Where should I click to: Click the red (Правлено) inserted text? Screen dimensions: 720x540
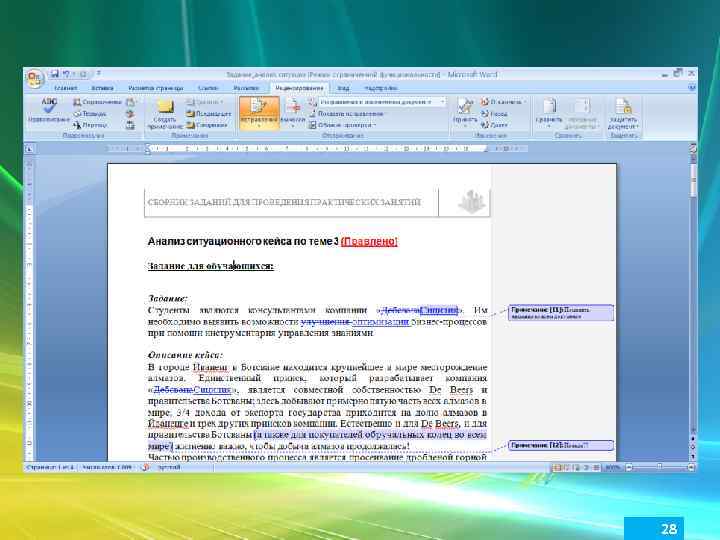369,242
